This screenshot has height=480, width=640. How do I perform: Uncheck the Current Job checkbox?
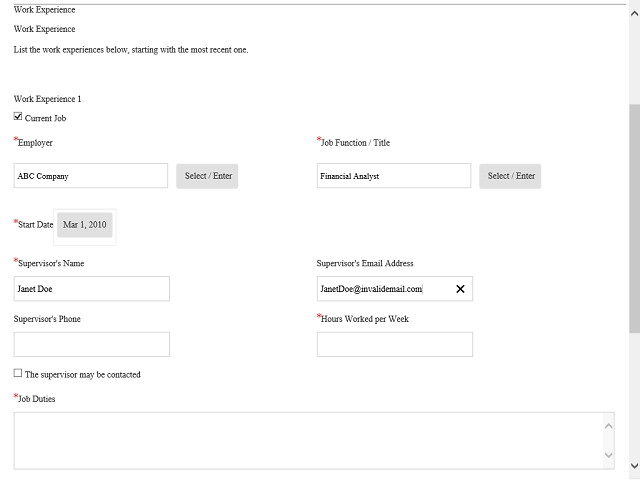[18, 117]
